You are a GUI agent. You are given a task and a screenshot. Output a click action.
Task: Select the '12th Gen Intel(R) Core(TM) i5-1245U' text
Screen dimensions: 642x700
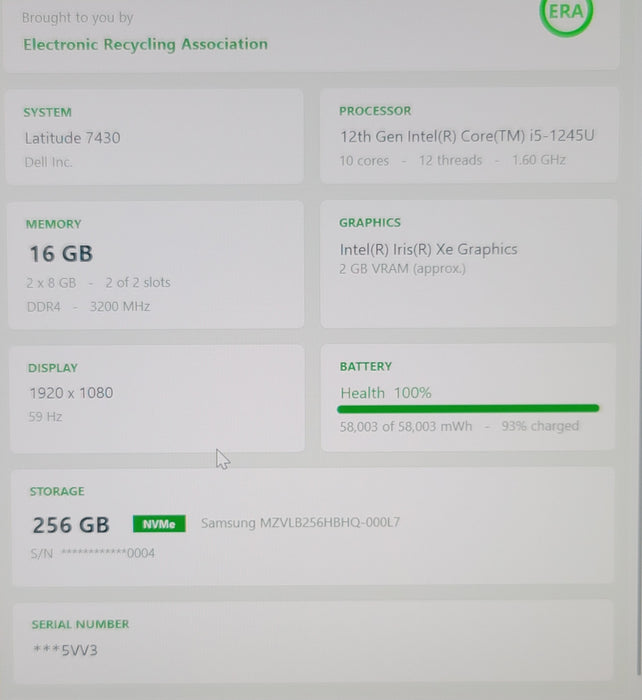(x=467, y=136)
